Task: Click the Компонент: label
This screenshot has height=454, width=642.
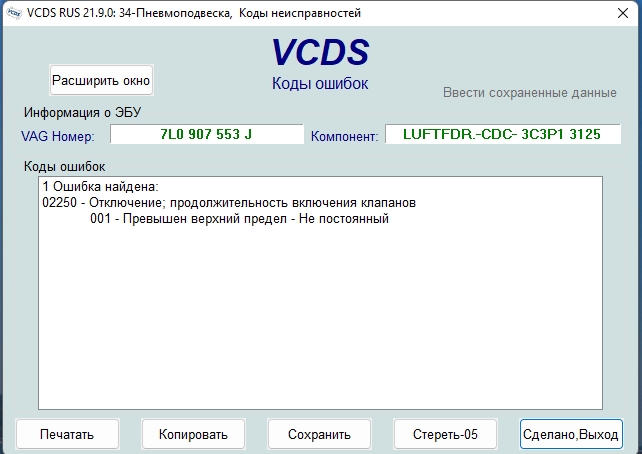Action: (344, 136)
